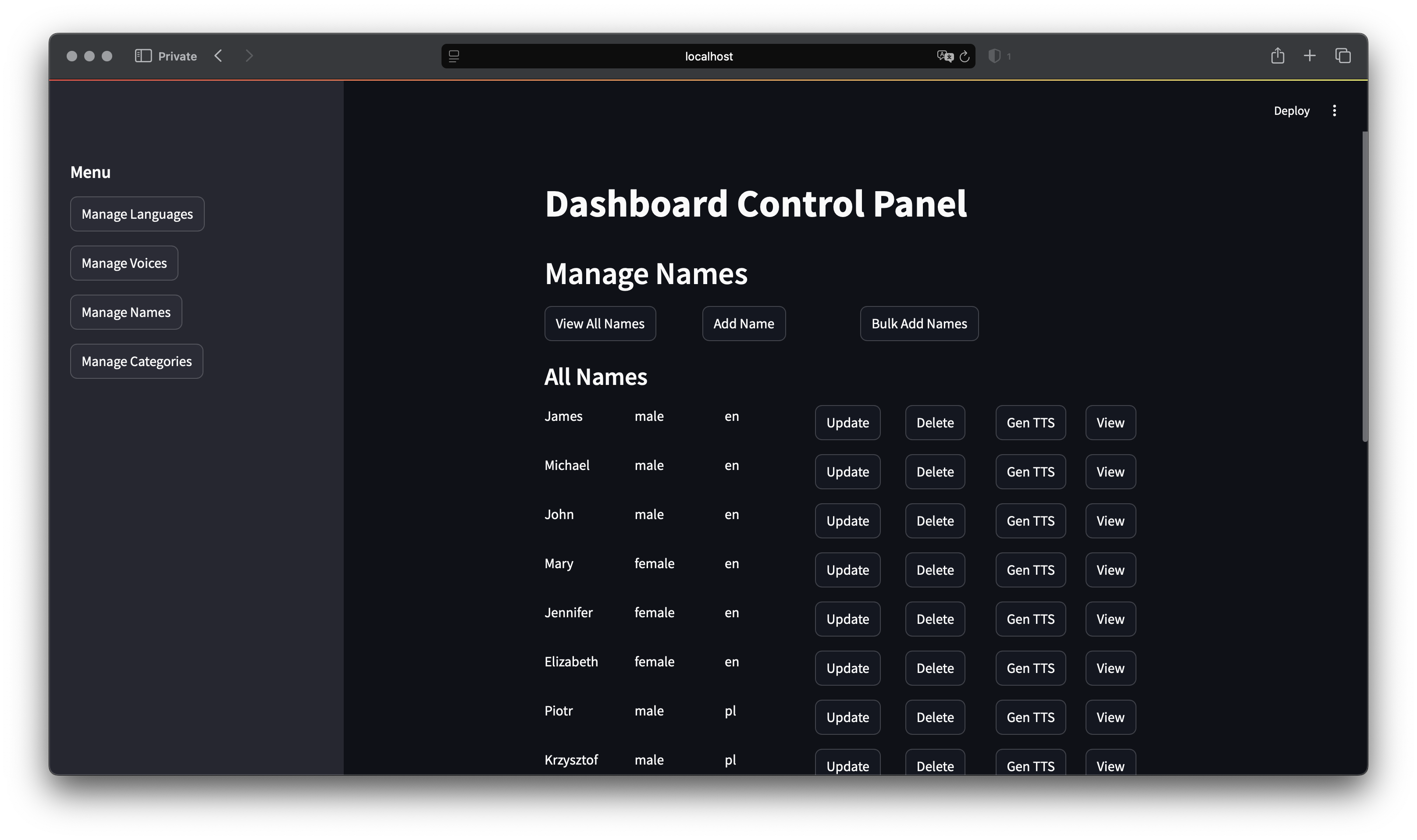This screenshot has height=840, width=1417.
Task: Click the Safari sidebar toggle icon
Action: click(143, 56)
